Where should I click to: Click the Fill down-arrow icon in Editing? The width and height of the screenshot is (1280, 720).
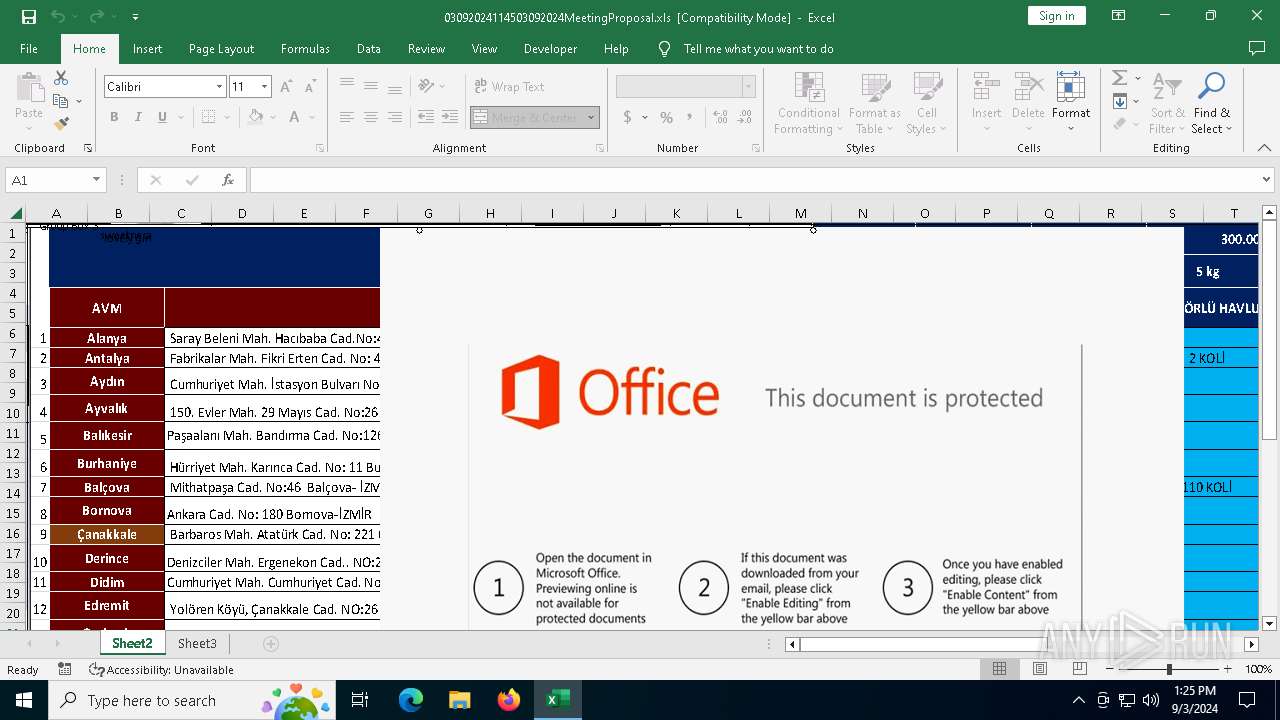[x=1120, y=101]
